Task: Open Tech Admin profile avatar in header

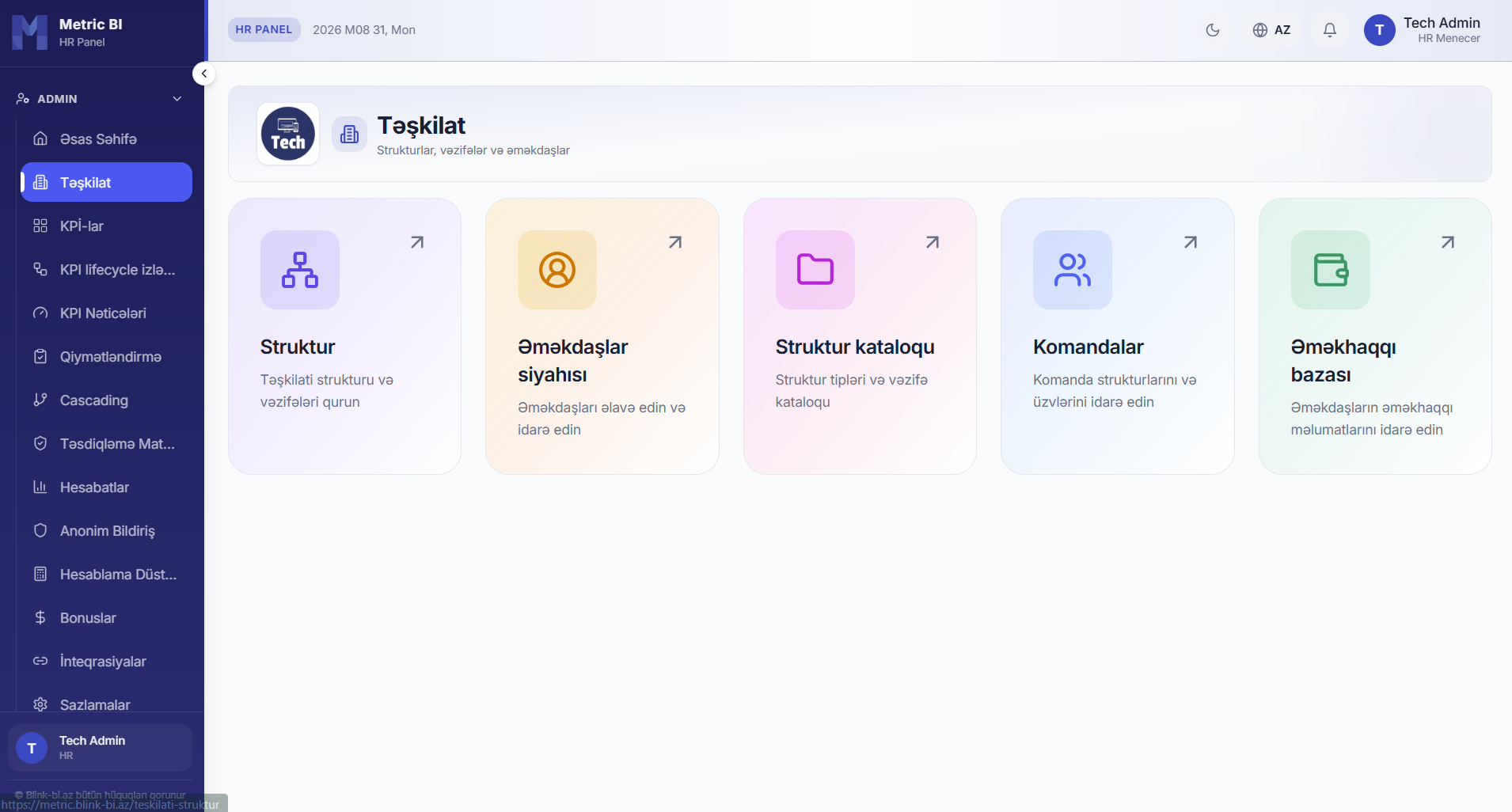Action: pyautogui.click(x=1379, y=30)
